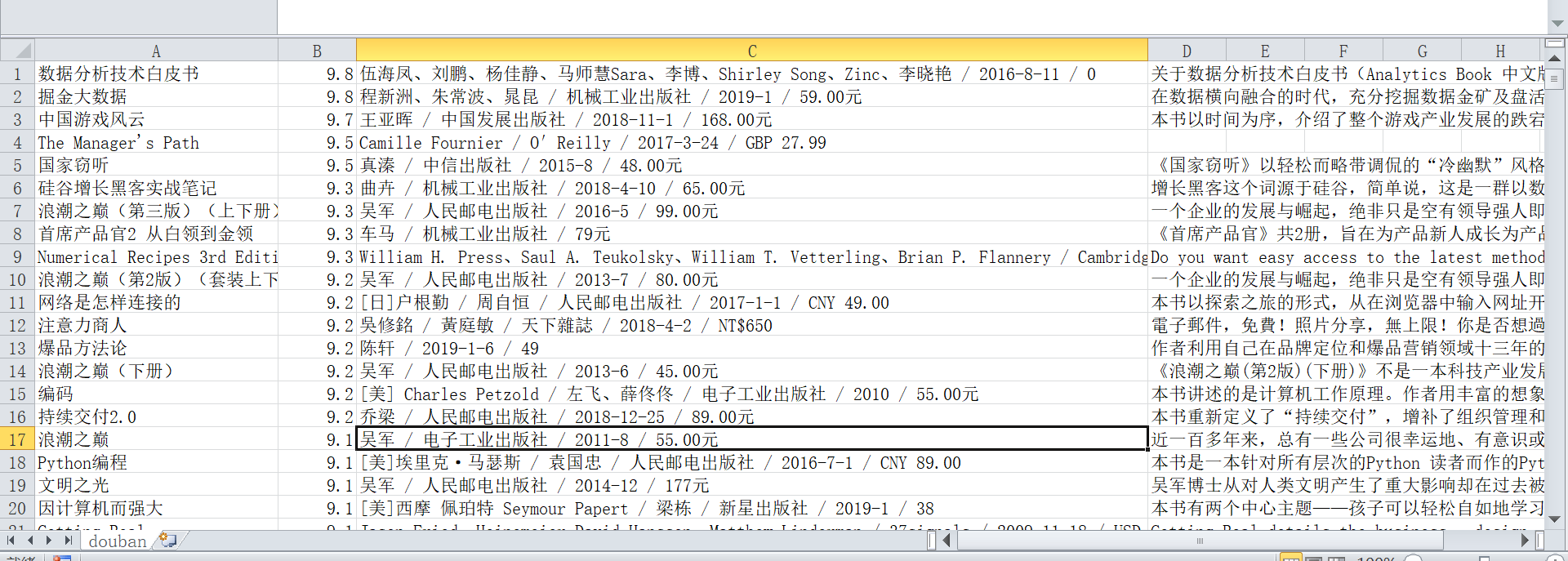The height and width of the screenshot is (561, 1568).
Task: Jump to the last sheet tab arrow
Action: (69, 540)
